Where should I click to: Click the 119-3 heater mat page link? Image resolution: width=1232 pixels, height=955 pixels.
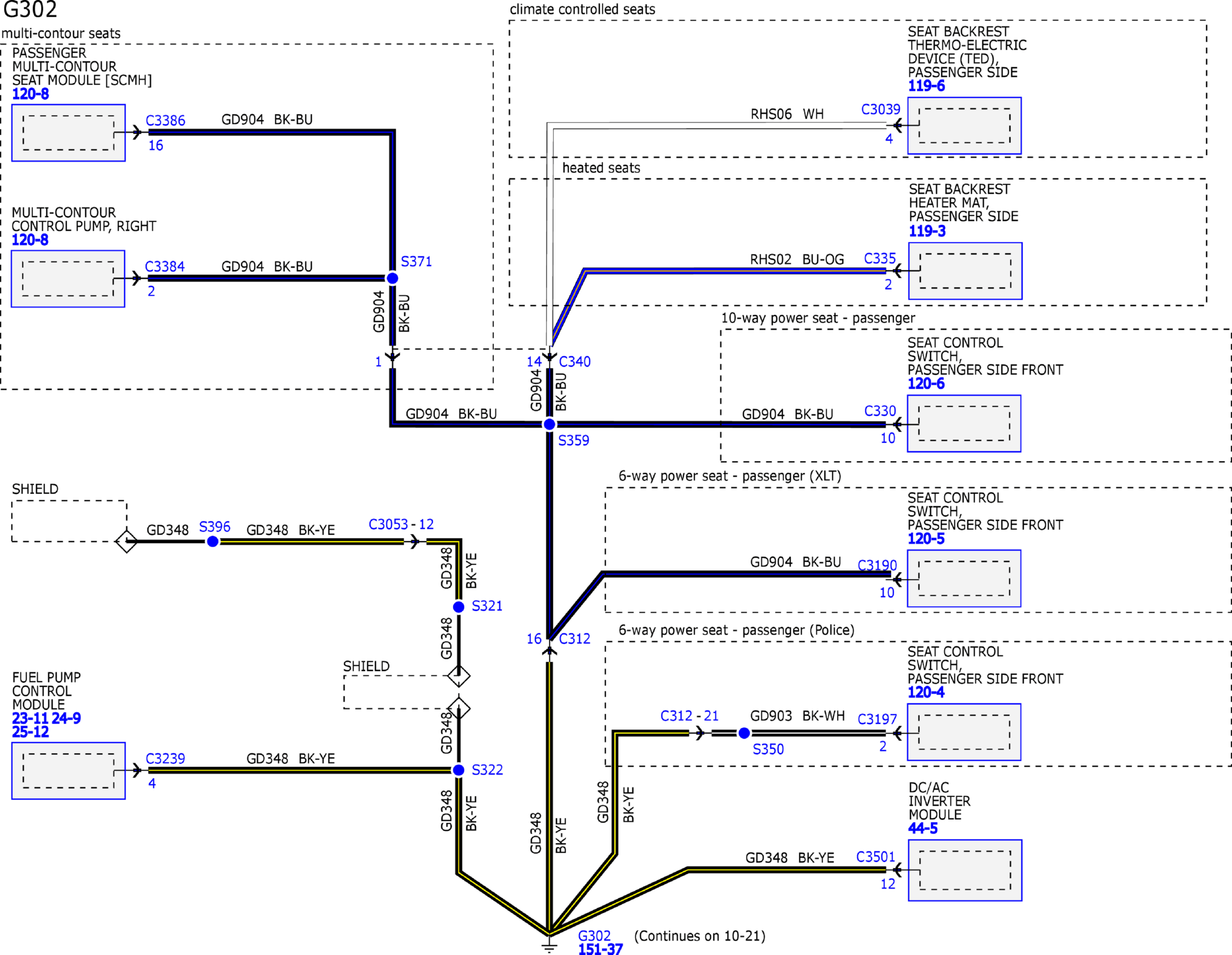point(927,231)
